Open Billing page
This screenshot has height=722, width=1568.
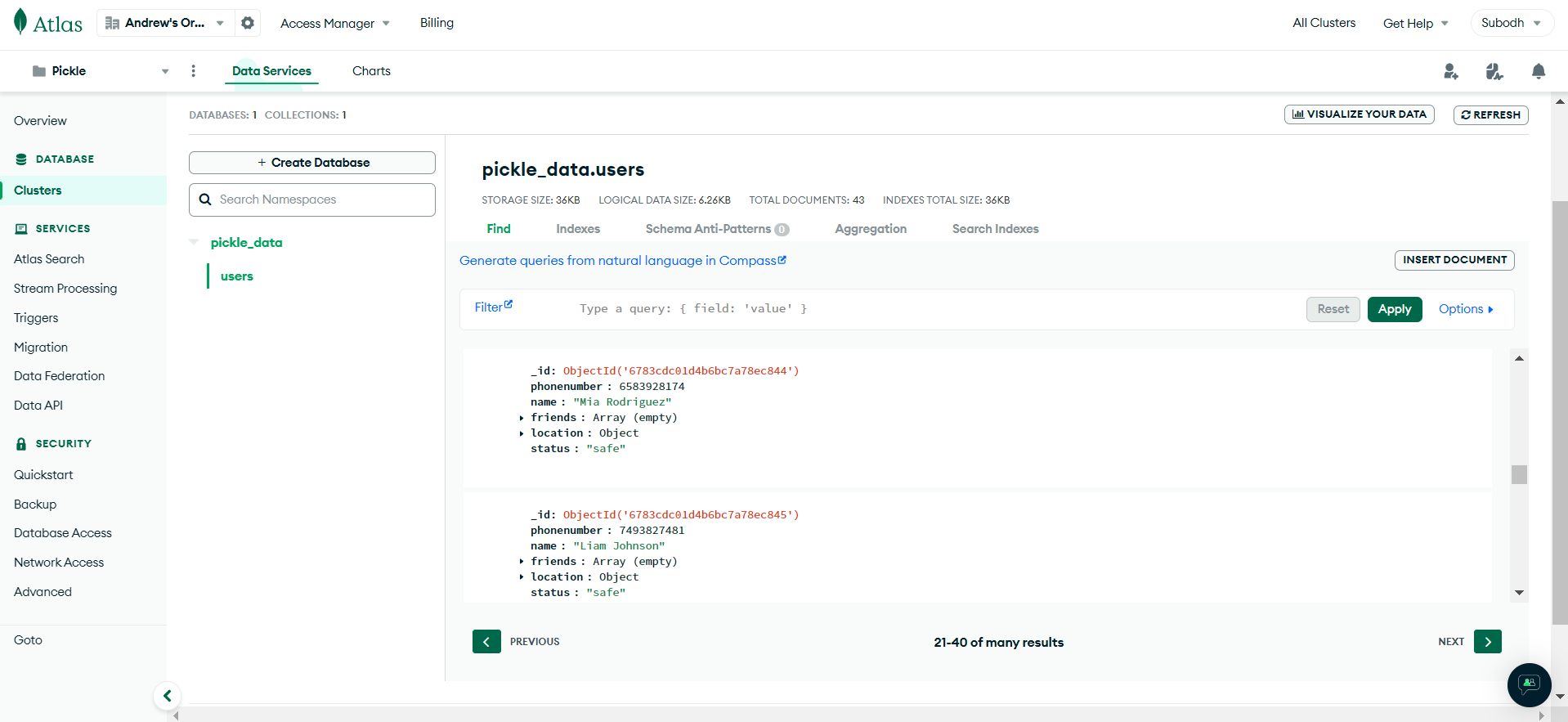click(x=437, y=23)
